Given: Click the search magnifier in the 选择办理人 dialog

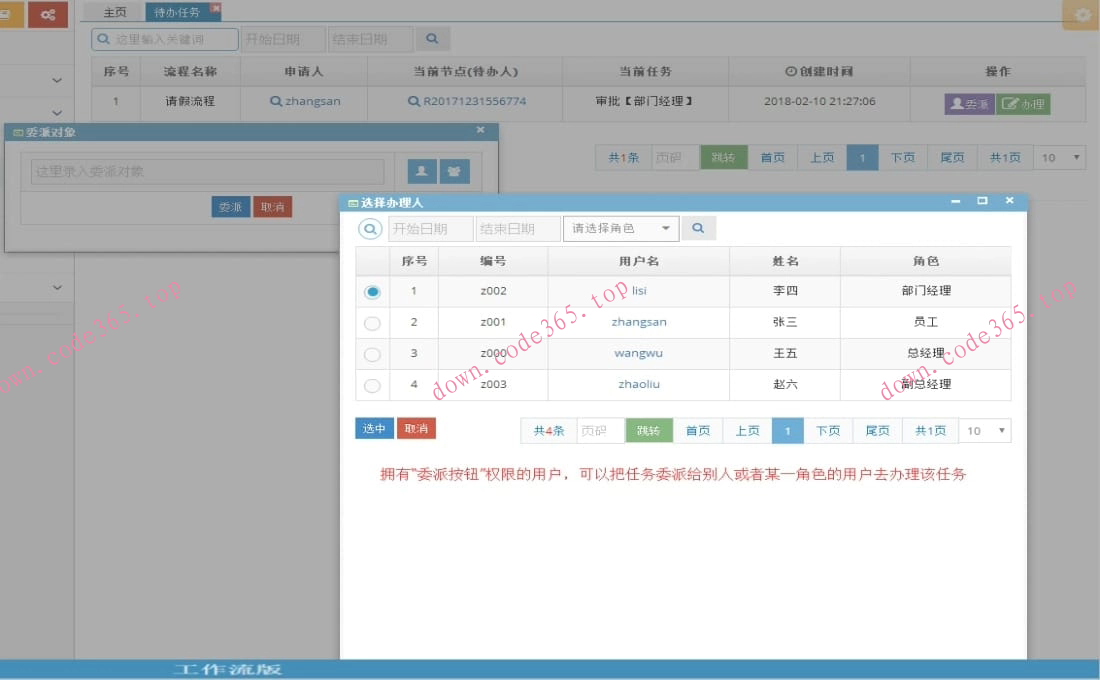Looking at the screenshot, I should point(698,228).
